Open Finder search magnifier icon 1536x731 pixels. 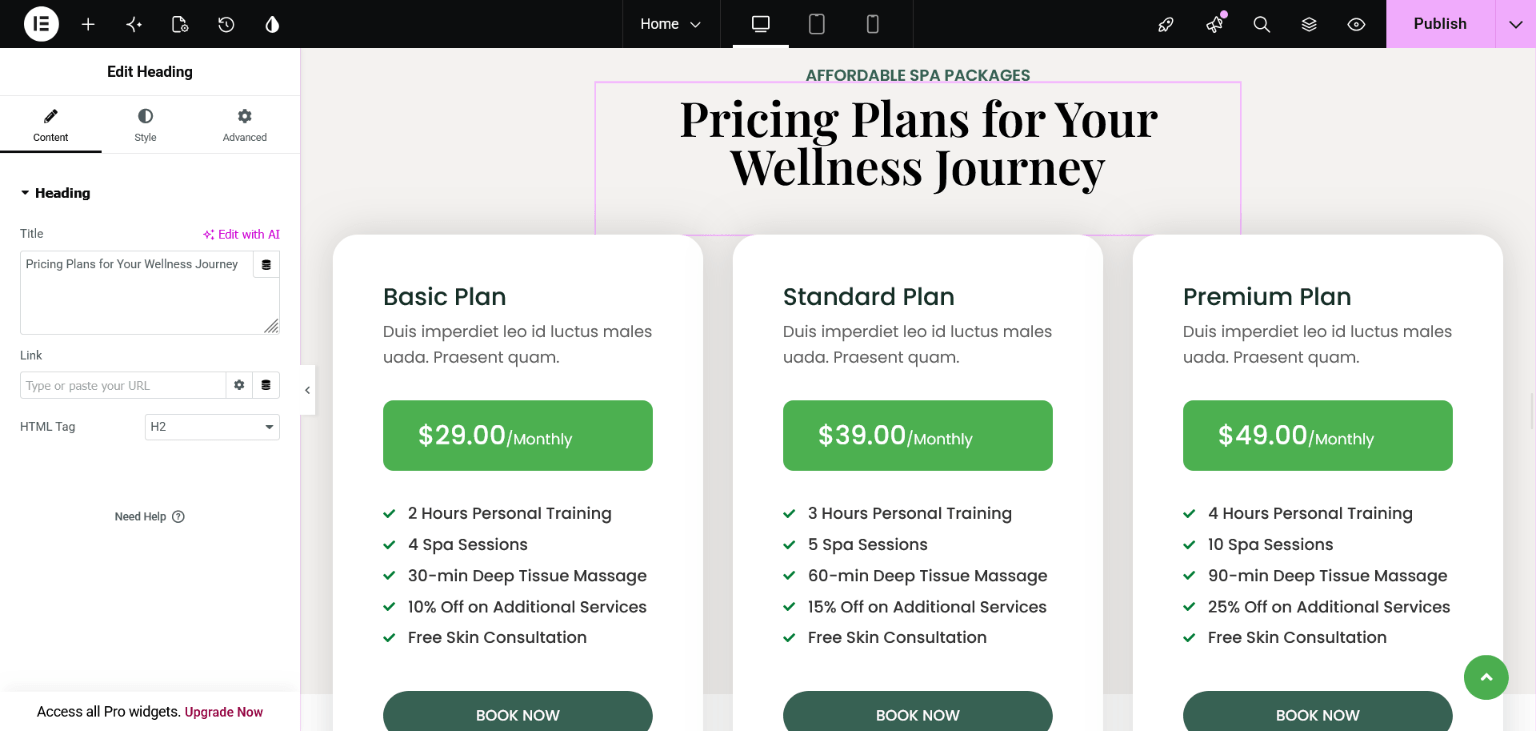pyautogui.click(x=1262, y=24)
